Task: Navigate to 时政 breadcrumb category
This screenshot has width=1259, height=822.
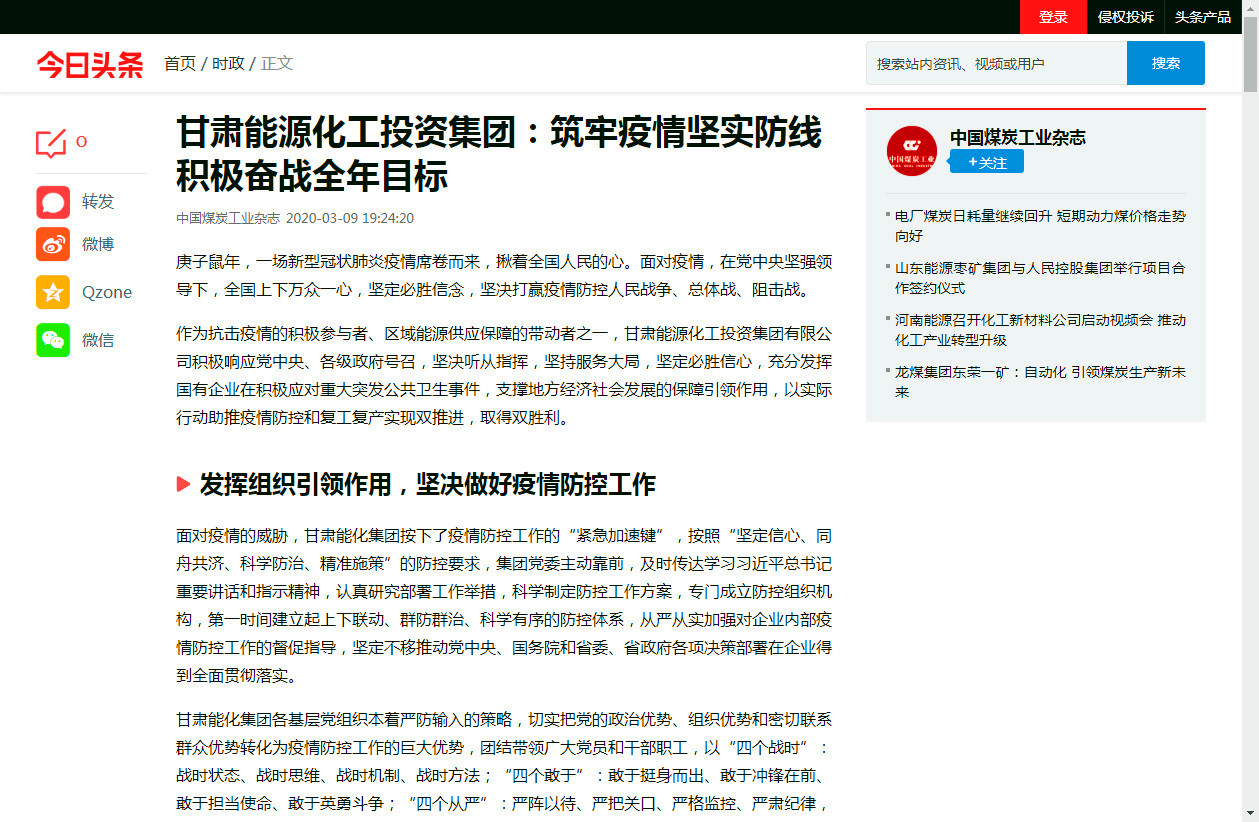Action: coord(228,64)
